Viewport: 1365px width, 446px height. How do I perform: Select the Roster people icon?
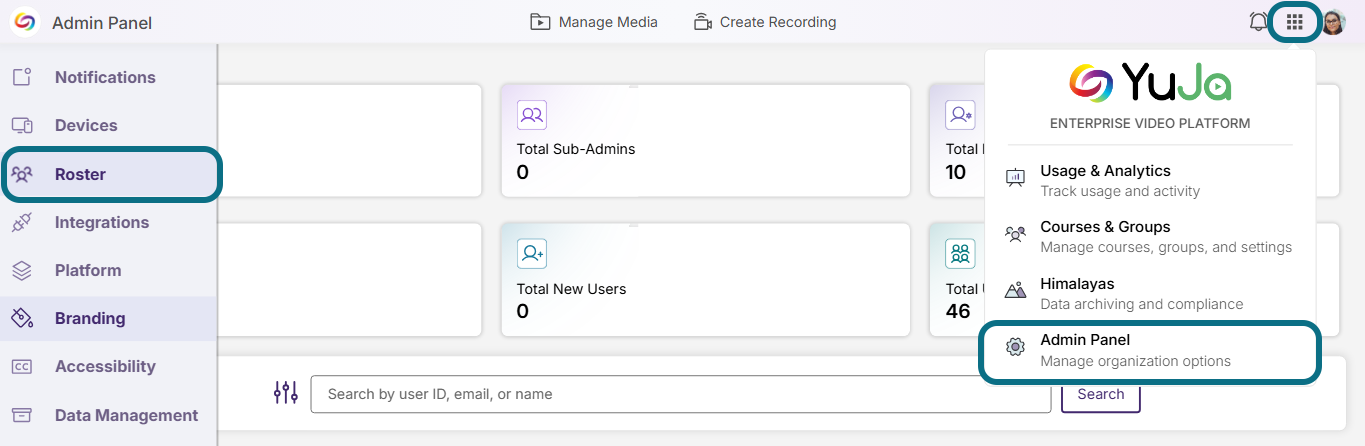click(x=22, y=174)
